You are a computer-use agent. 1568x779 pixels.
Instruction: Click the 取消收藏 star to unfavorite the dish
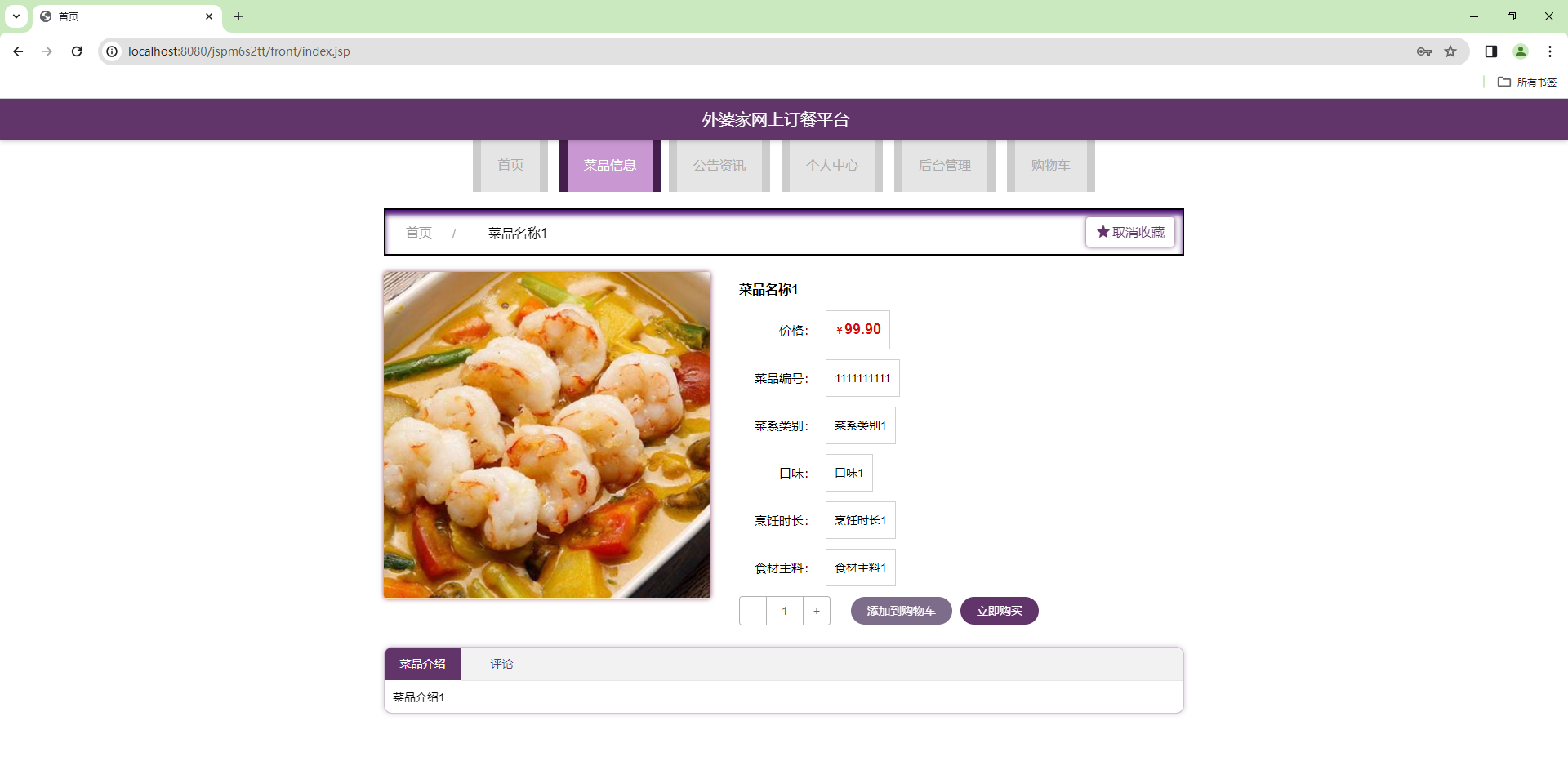(x=1129, y=232)
